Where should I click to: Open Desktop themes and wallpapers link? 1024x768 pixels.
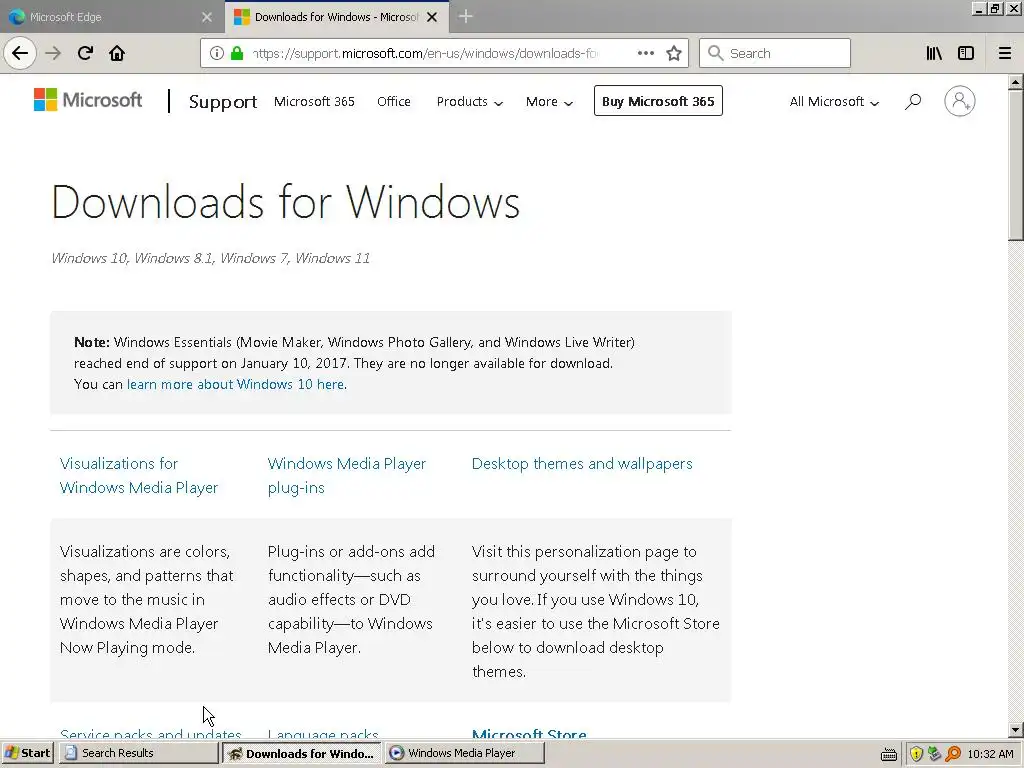582,464
